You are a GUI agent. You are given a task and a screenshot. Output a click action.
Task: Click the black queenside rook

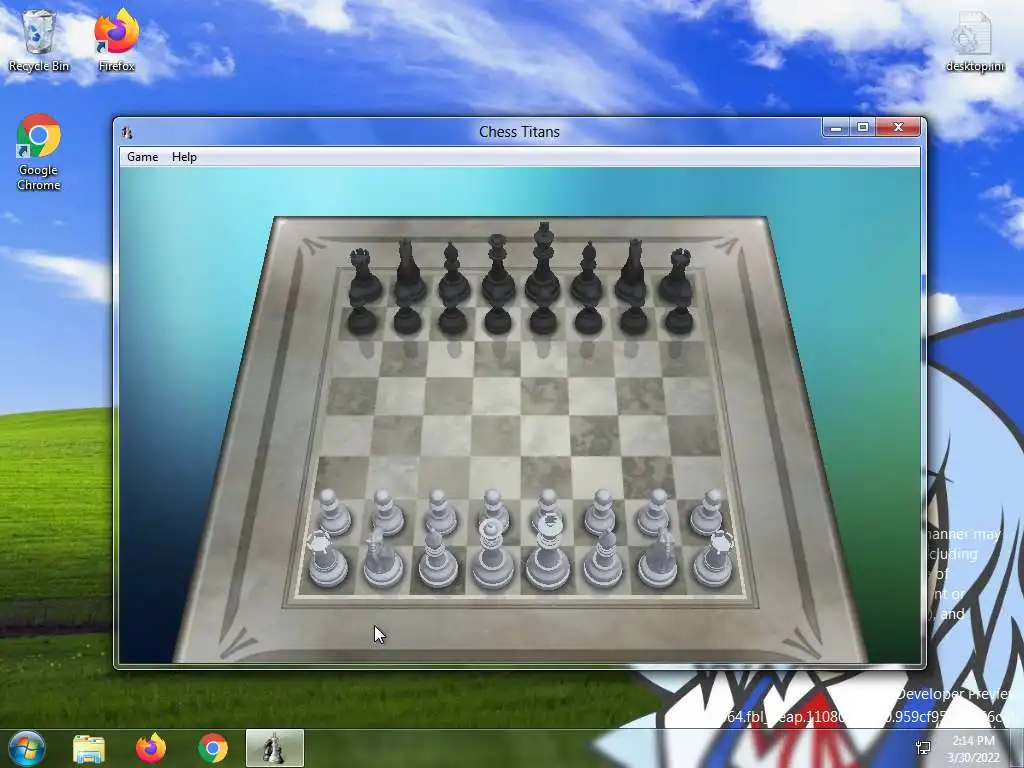tap(364, 276)
